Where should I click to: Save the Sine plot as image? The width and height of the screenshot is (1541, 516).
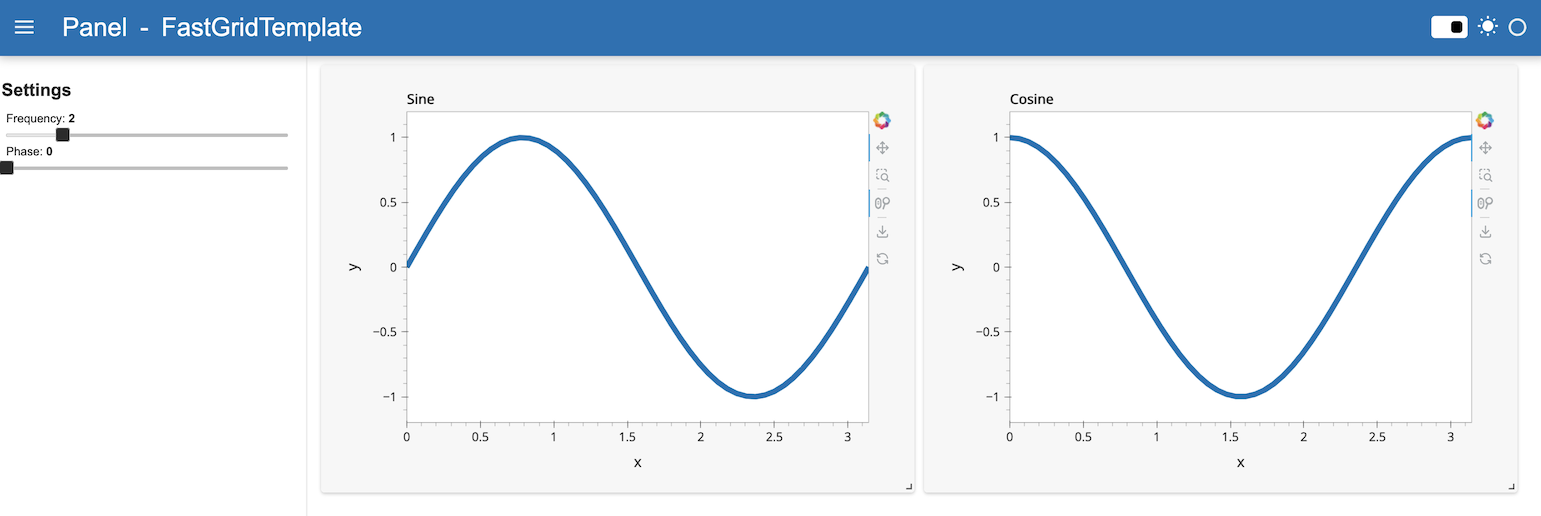pyautogui.click(x=882, y=231)
